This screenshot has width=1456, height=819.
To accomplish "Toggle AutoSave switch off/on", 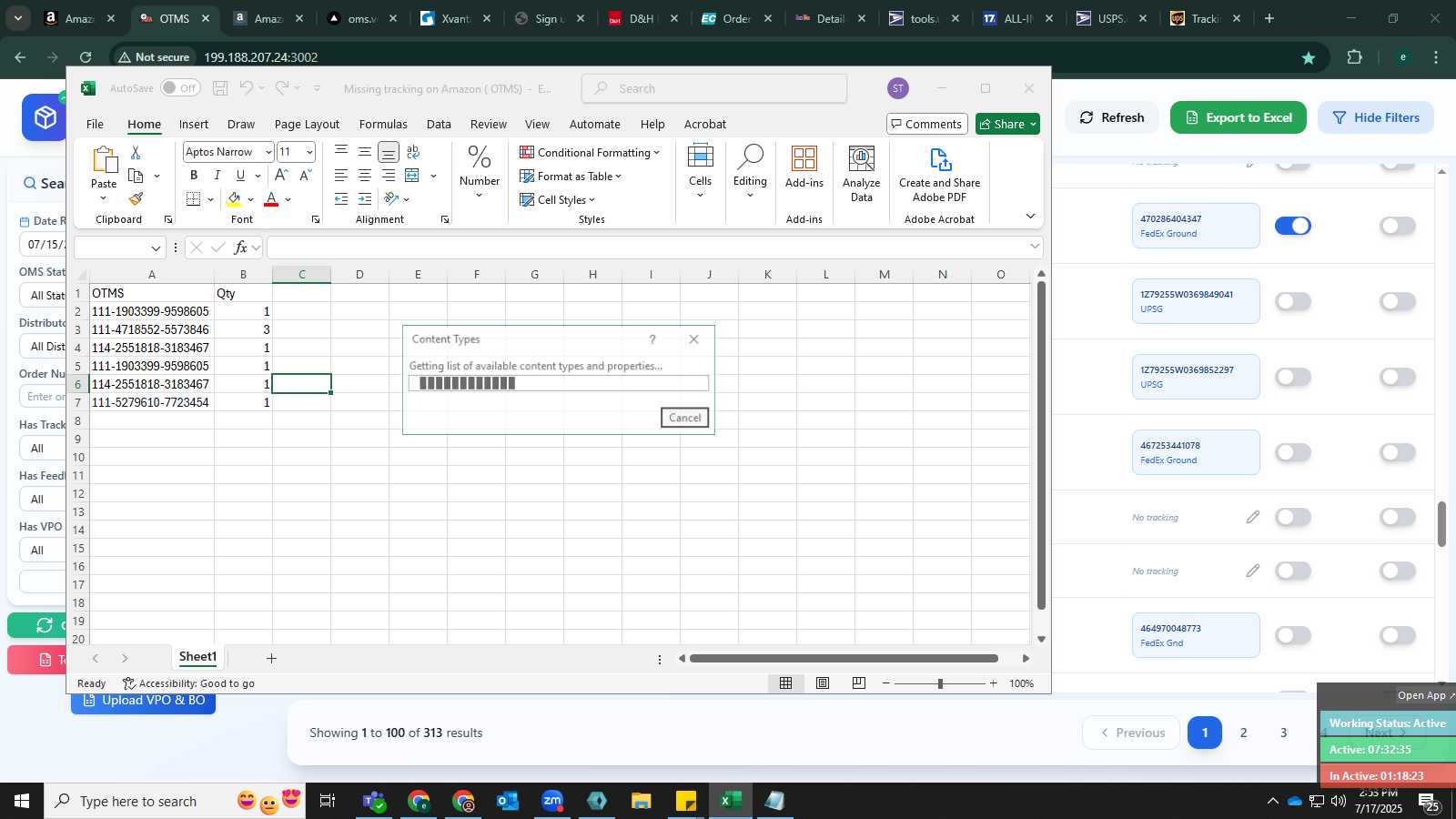I will coord(180,88).
